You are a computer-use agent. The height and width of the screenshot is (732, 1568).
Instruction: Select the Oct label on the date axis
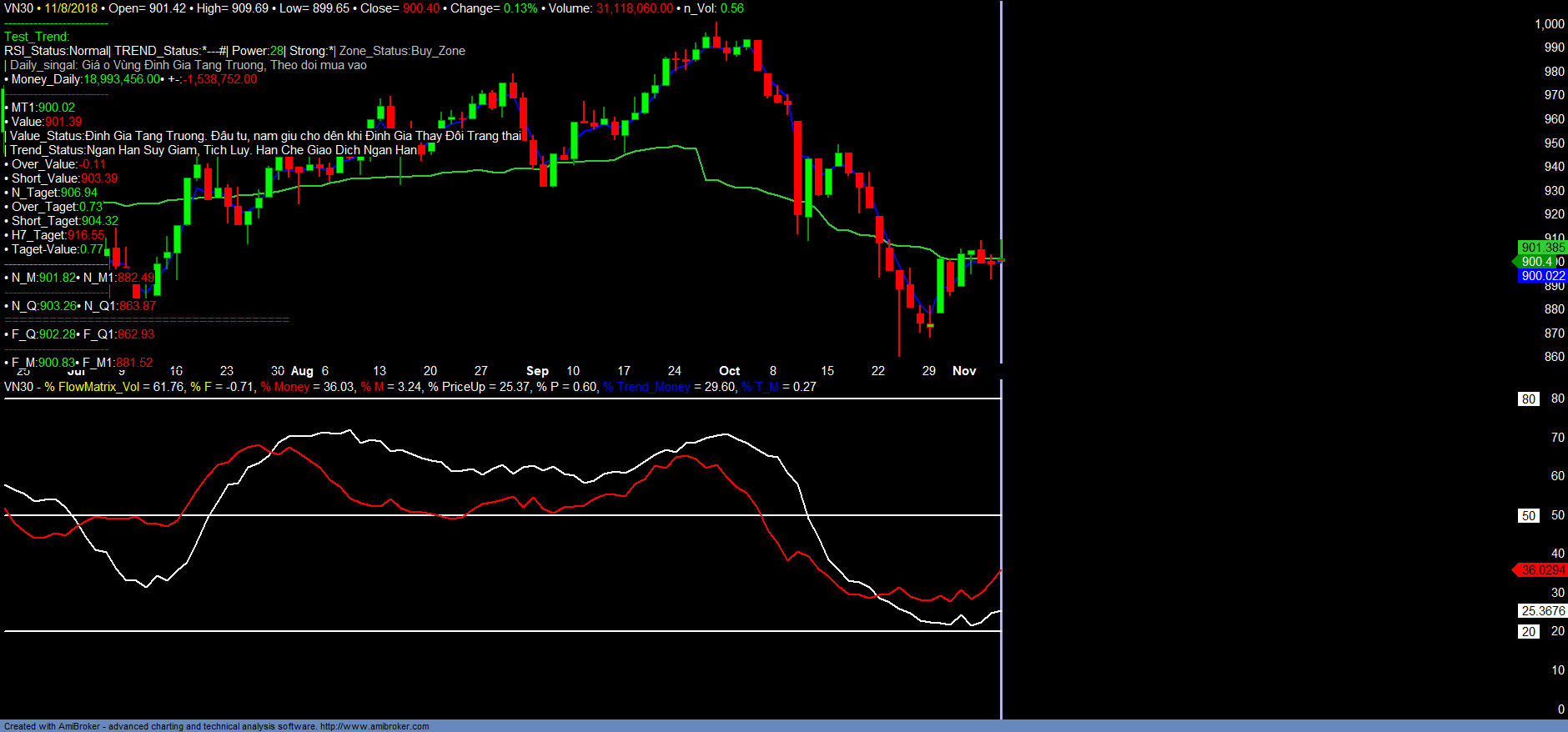pyautogui.click(x=729, y=371)
